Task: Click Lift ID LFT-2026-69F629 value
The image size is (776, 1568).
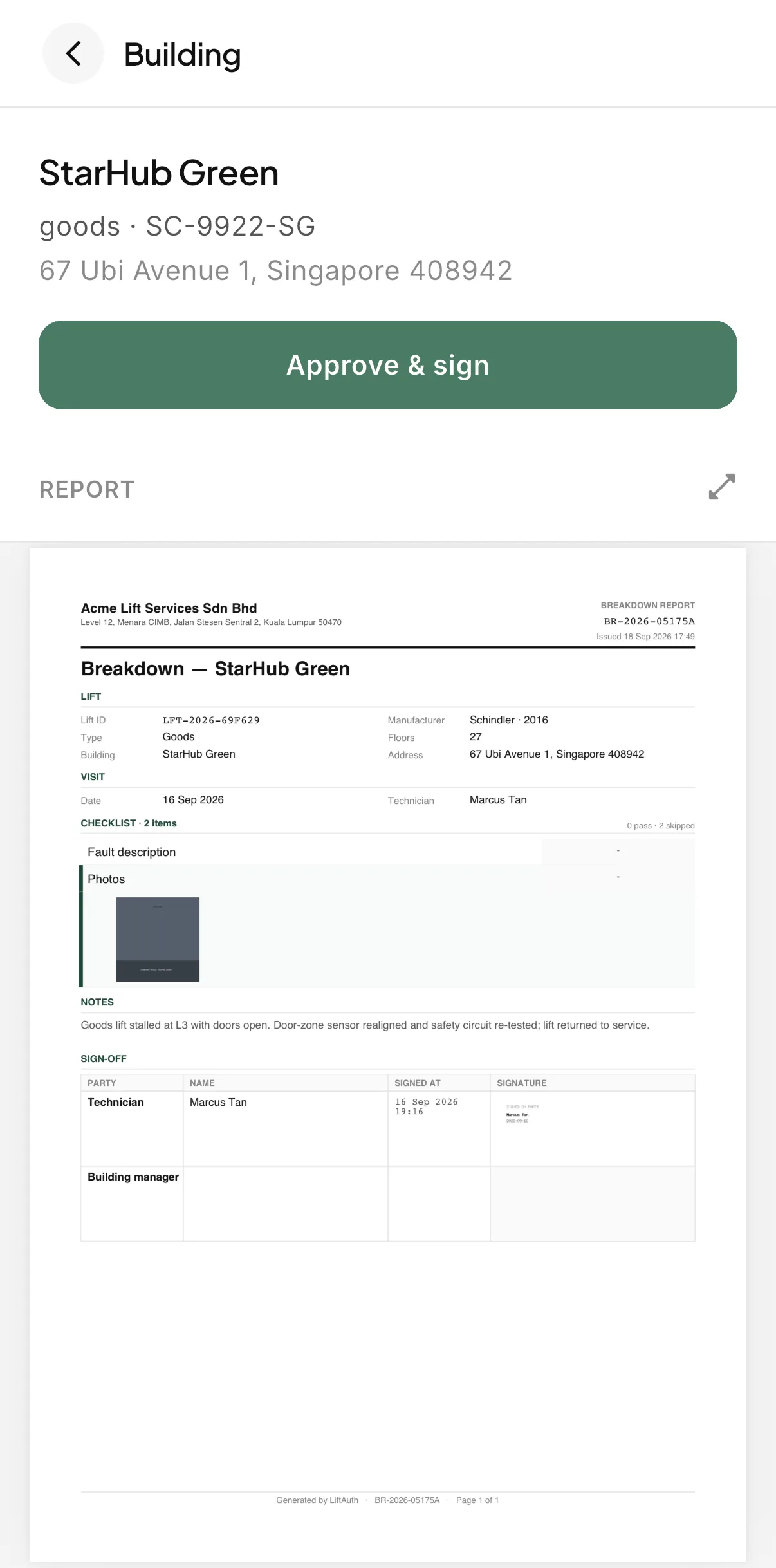Action: [211, 720]
